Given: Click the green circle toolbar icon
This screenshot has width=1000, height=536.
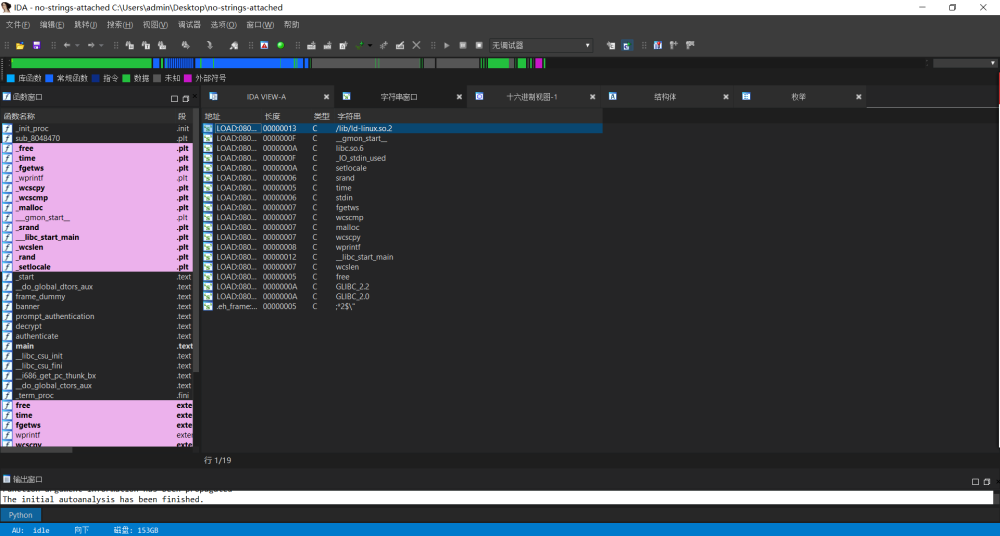Looking at the screenshot, I should tap(281, 45).
